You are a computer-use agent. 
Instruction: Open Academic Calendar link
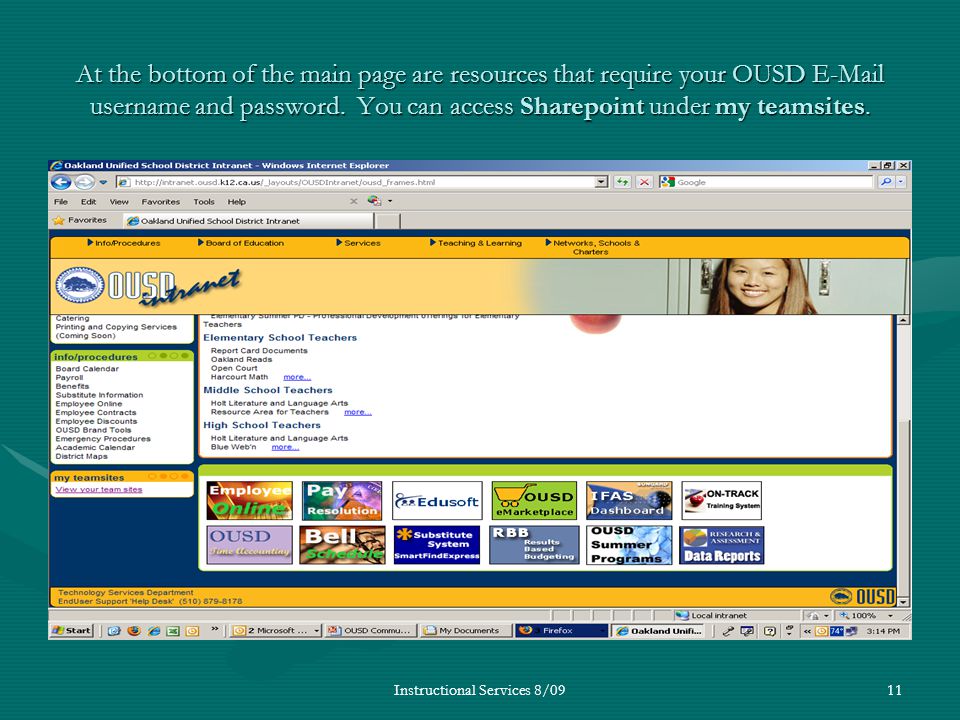point(95,448)
